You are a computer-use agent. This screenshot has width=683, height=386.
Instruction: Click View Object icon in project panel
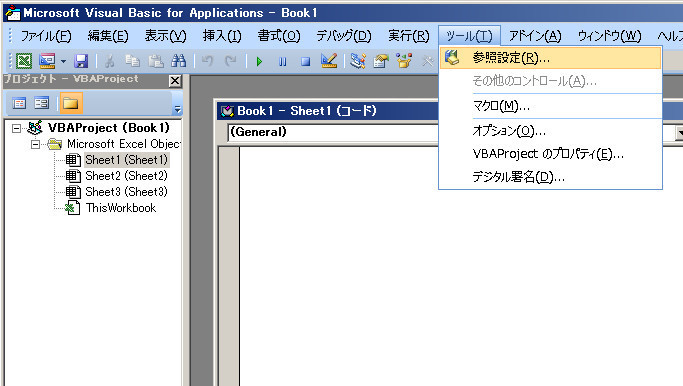tap(41, 103)
